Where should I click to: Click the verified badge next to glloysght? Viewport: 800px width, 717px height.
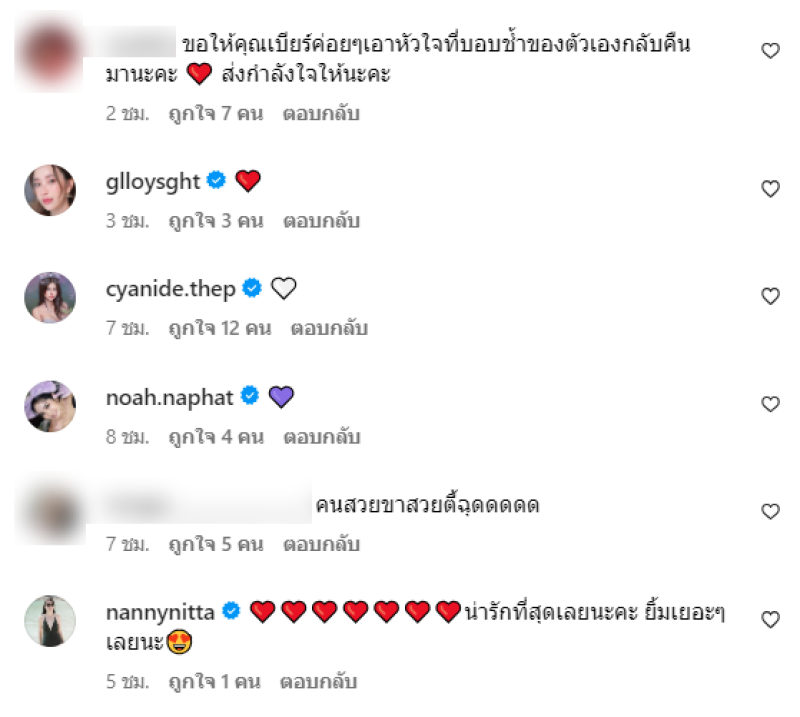point(216,180)
